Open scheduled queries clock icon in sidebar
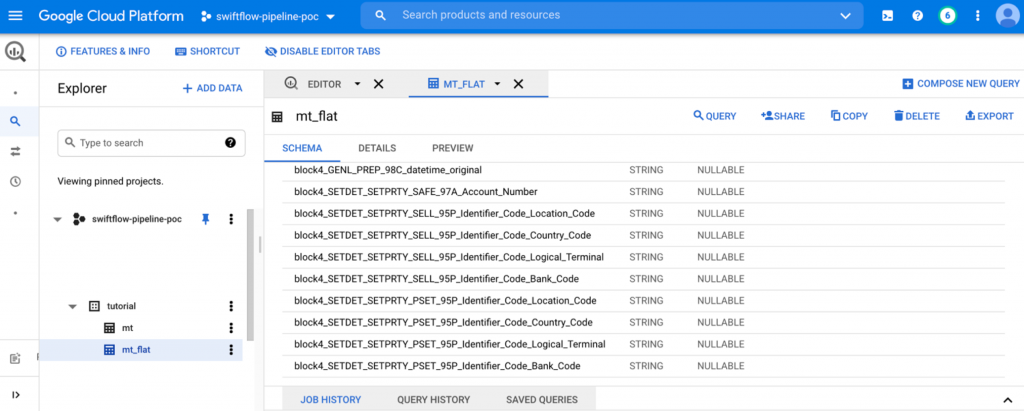 (x=15, y=181)
